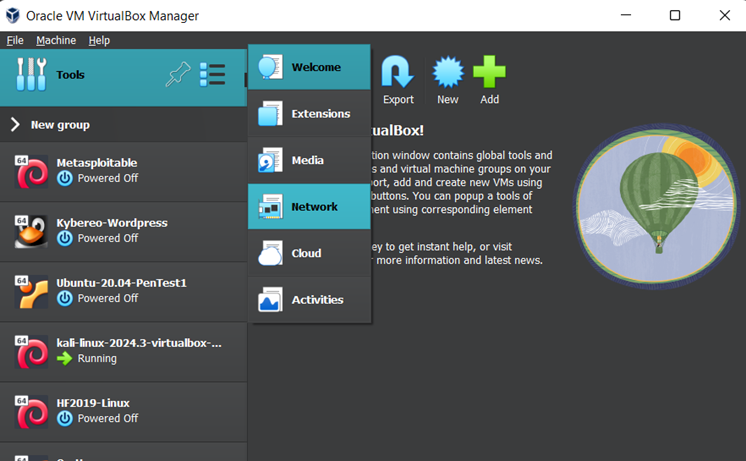Select the Kybereo-Wordpress virtual machine
The image size is (746, 461).
123,232
